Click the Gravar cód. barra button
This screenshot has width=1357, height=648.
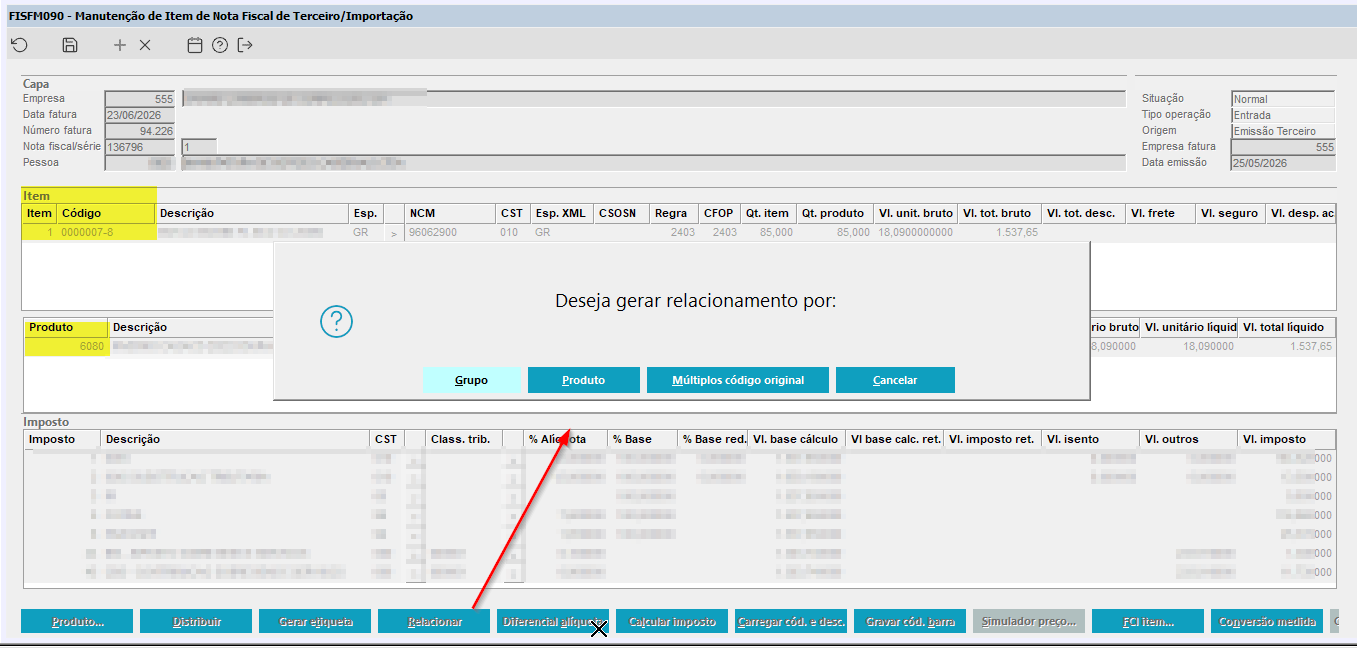pos(910,621)
